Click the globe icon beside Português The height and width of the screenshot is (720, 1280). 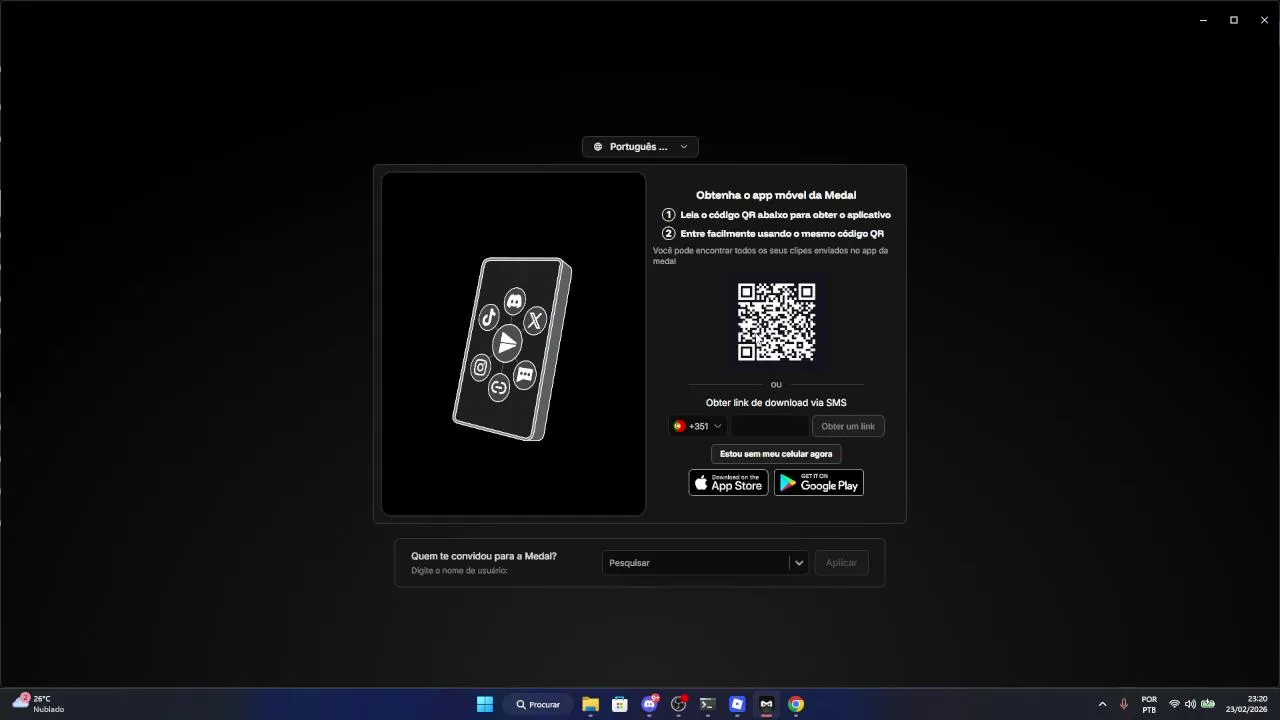click(598, 147)
